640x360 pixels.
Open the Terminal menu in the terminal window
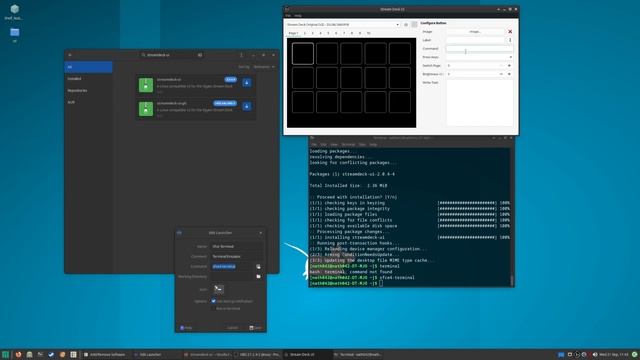tap(348, 144)
